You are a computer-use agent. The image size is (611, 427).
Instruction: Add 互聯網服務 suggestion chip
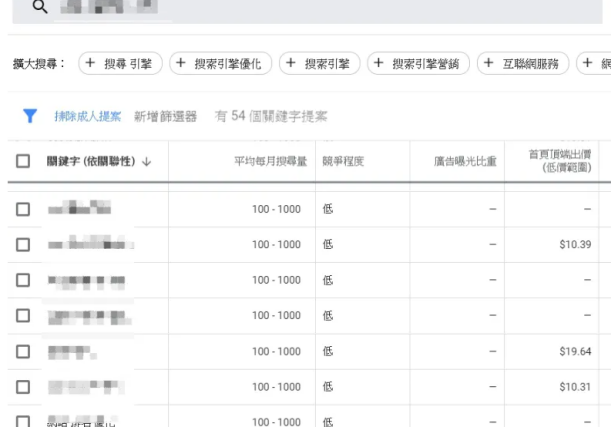(523, 63)
